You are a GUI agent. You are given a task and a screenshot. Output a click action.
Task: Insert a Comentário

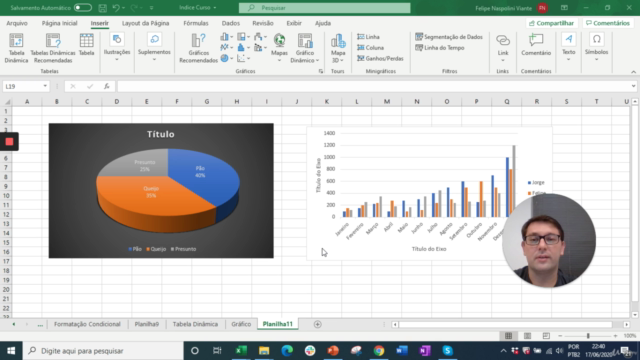click(536, 45)
